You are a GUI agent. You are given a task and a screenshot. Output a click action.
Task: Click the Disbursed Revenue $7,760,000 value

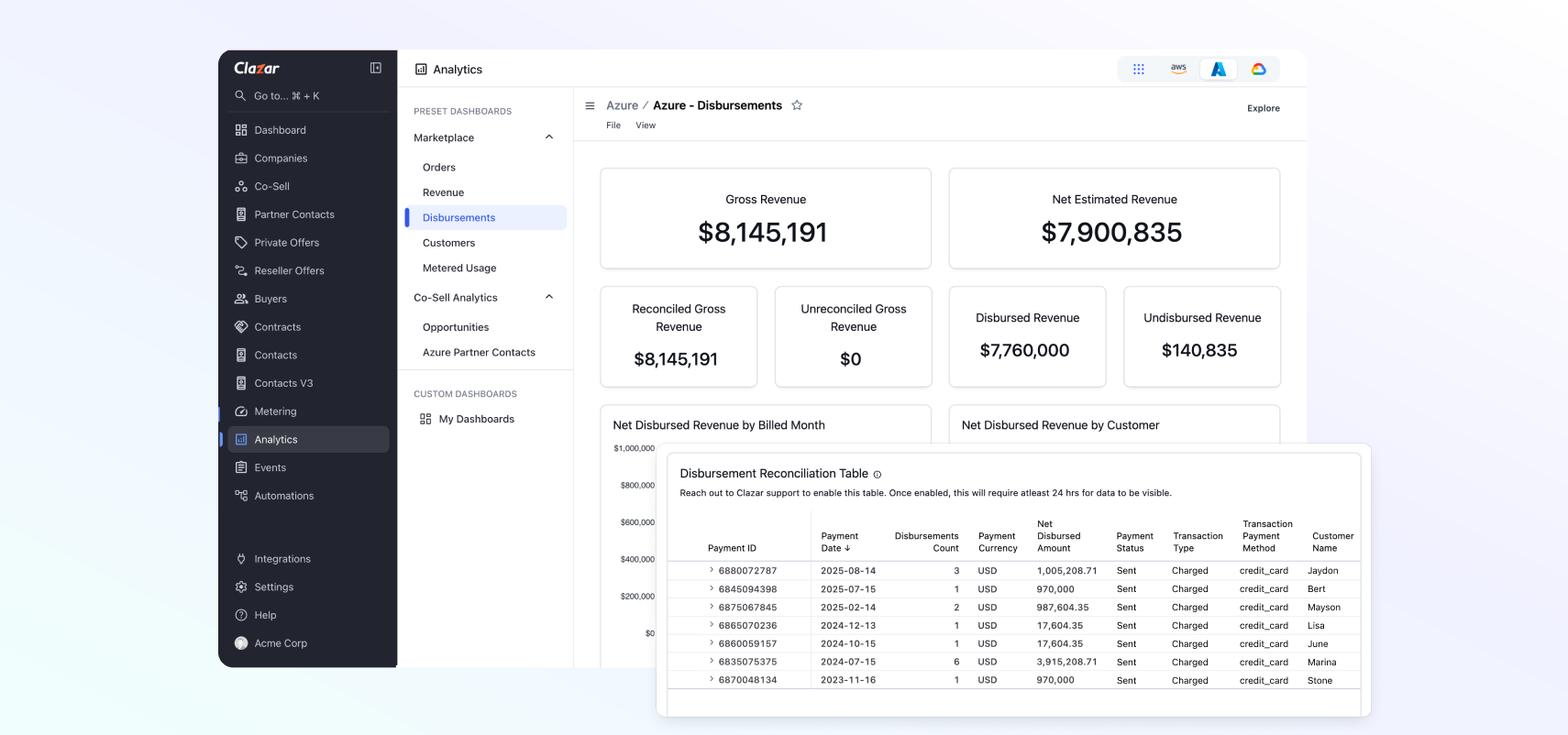click(x=1024, y=350)
